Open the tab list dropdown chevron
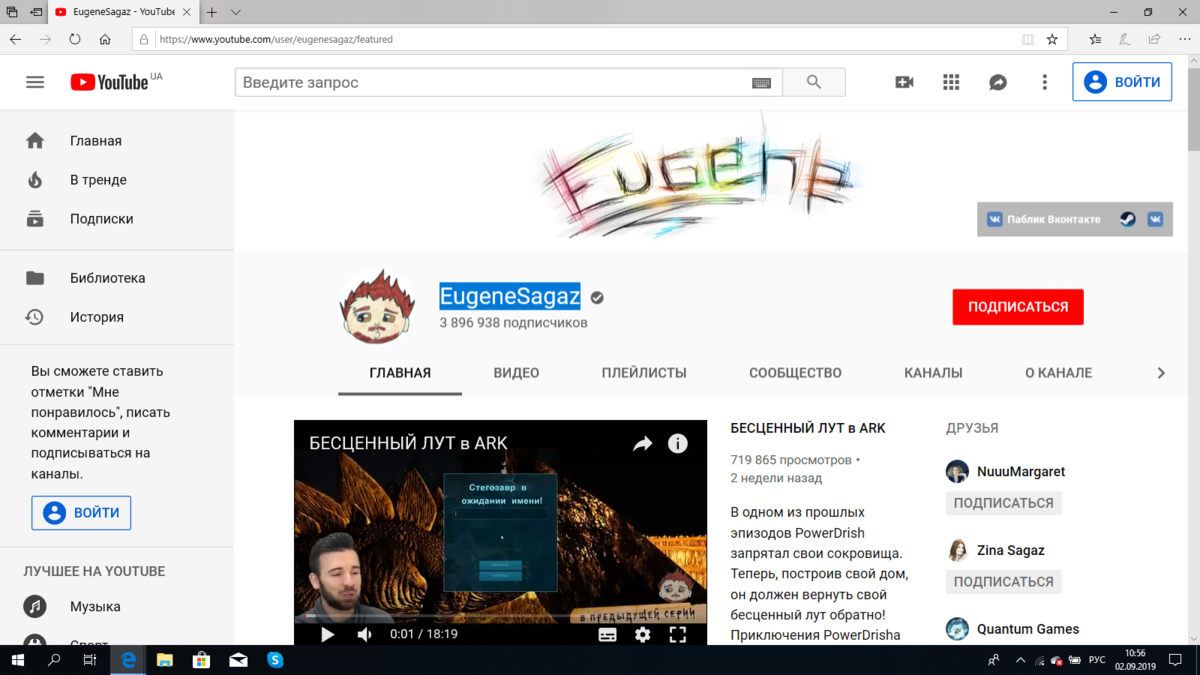The height and width of the screenshot is (675, 1200). point(236,12)
